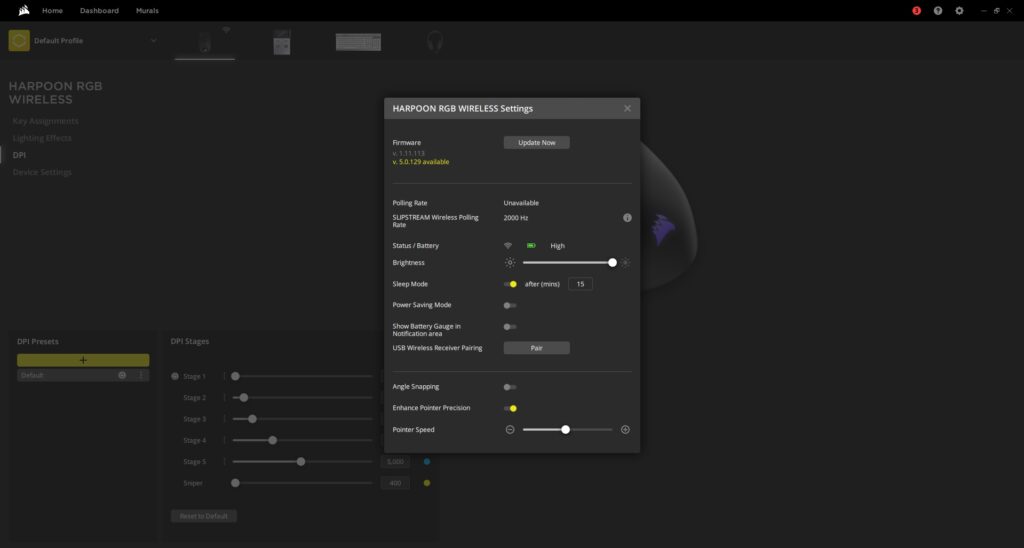Click the sleep minutes input field
1024x548 pixels.
(x=580, y=284)
